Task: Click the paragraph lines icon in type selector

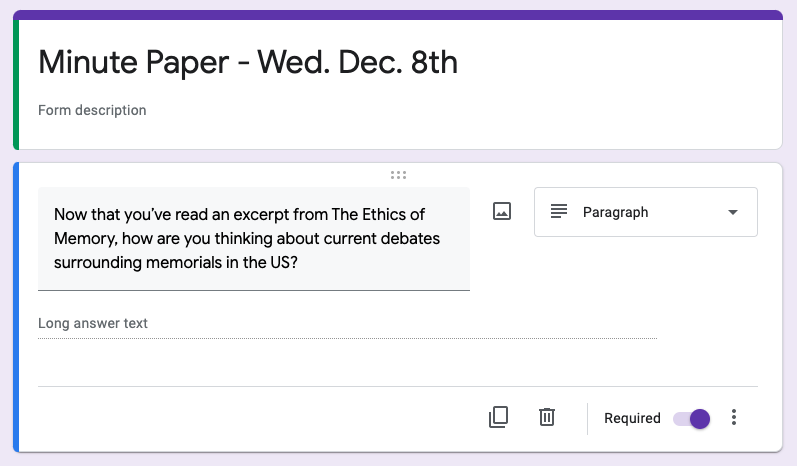Action: click(x=559, y=211)
